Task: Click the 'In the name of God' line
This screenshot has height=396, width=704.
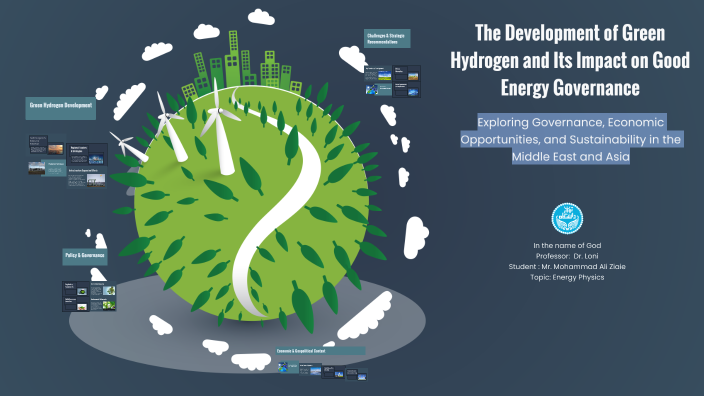Action: click(567, 246)
